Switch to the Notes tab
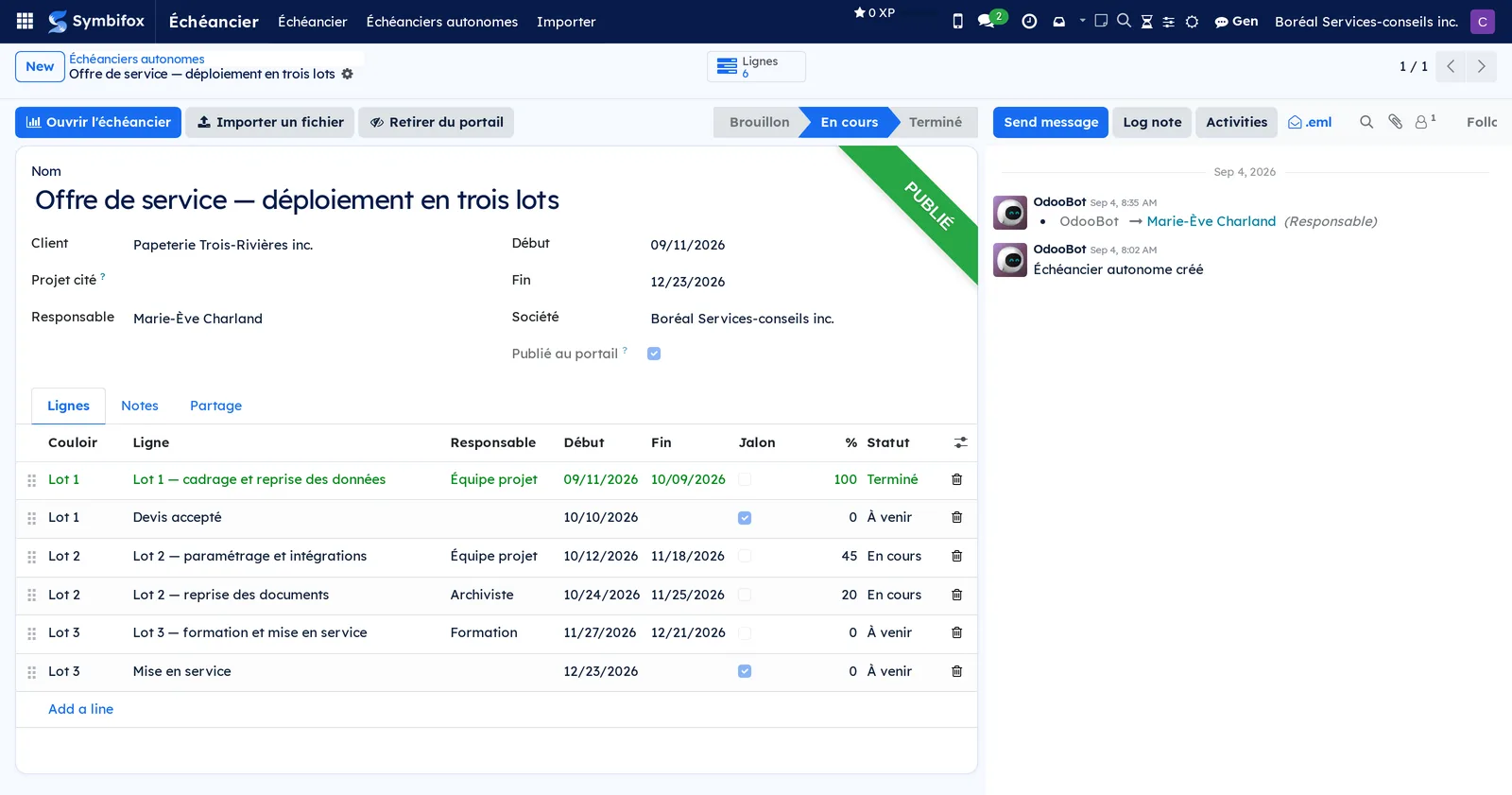The height and width of the screenshot is (795, 1512). coord(140,406)
